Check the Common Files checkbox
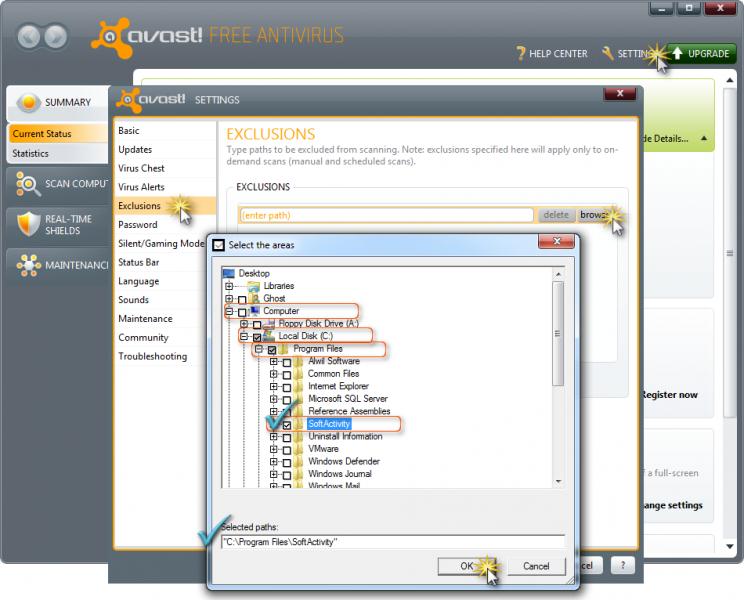Viewport: 744px width, 600px height. [x=287, y=375]
